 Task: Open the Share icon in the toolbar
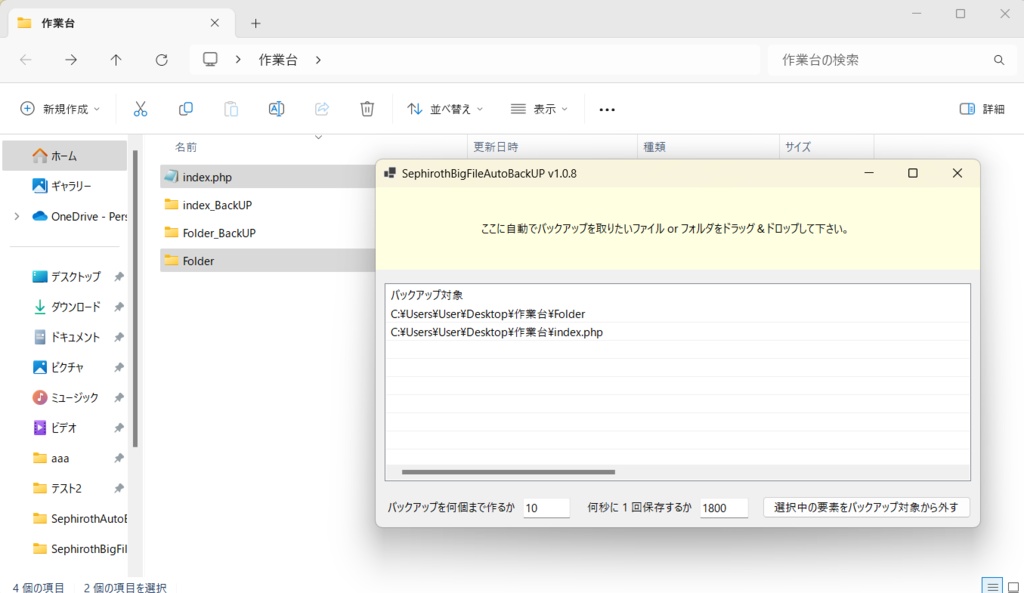pos(322,108)
